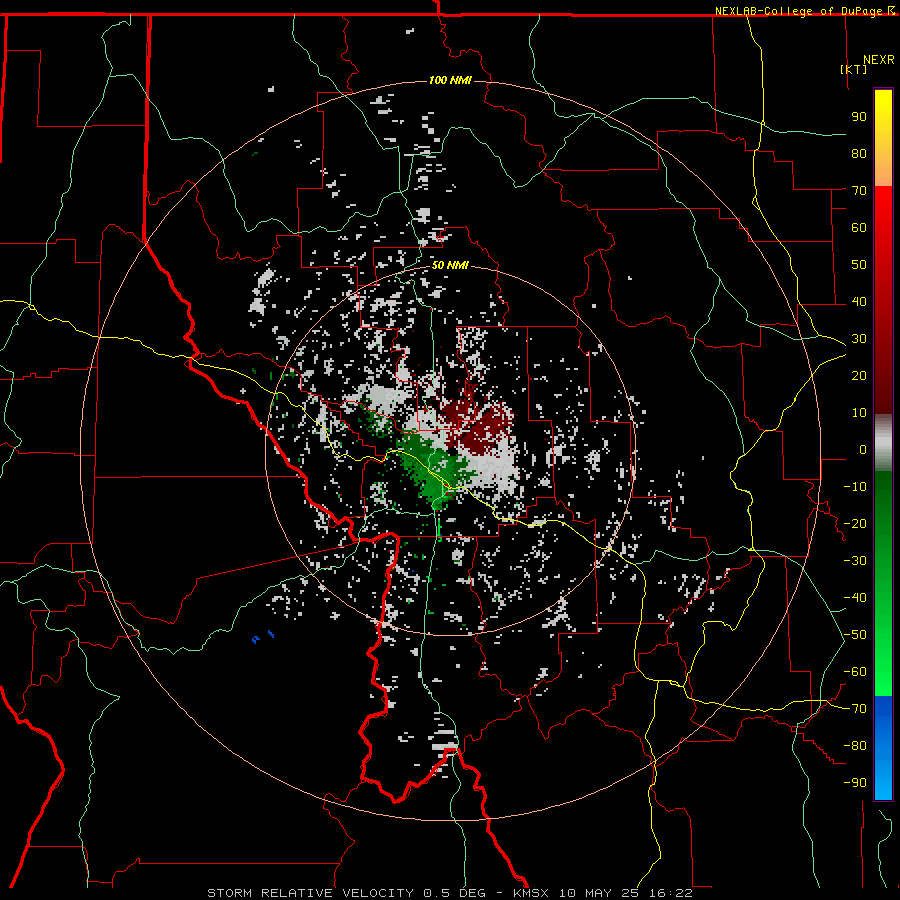
Task: Click the 30 value on velocity scale
Action: (x=859, y=339)
